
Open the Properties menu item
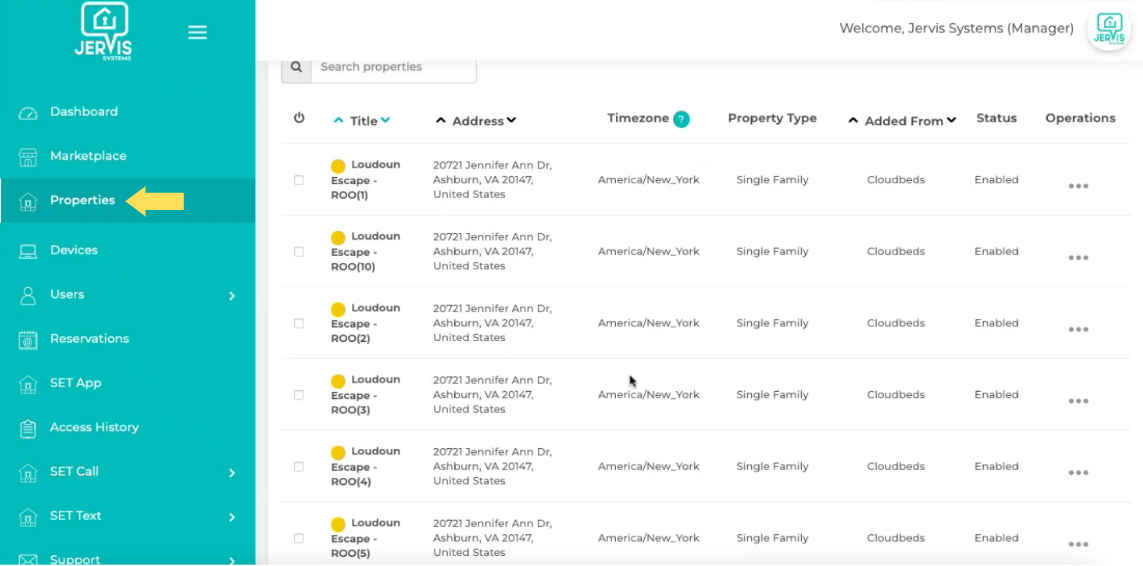(82, 201)
